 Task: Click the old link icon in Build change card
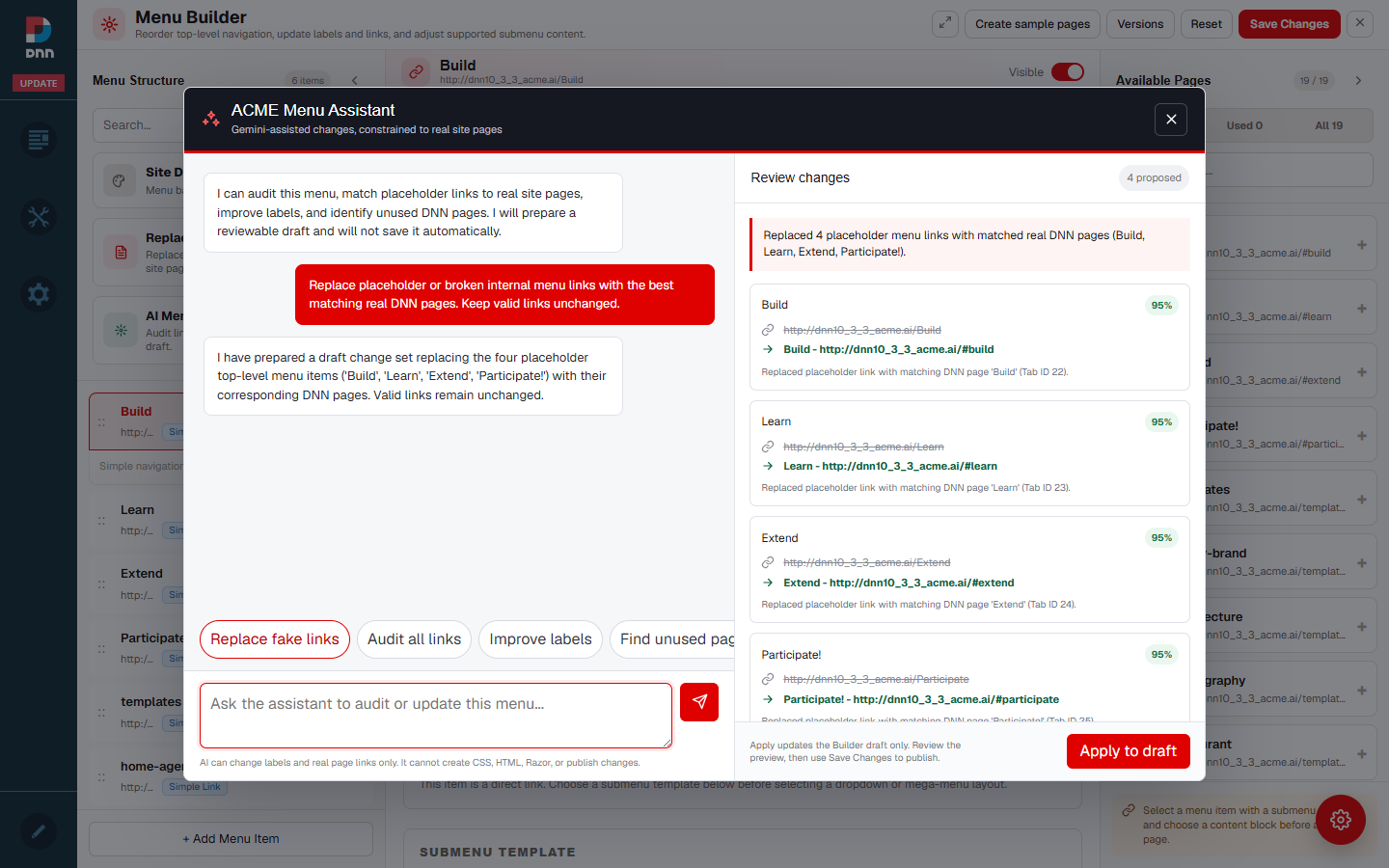768,330
